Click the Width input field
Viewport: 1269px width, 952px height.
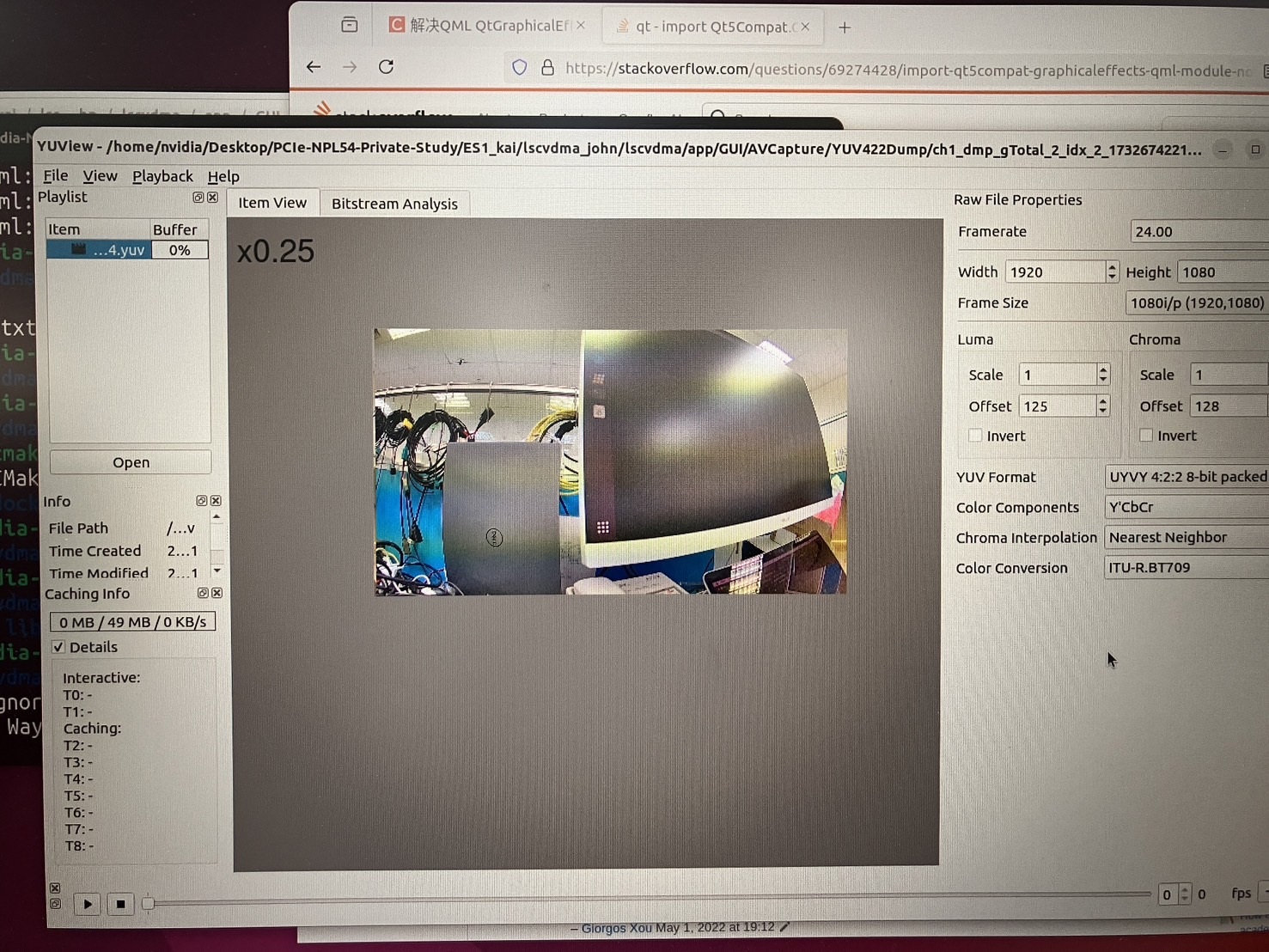point(1054,272)
